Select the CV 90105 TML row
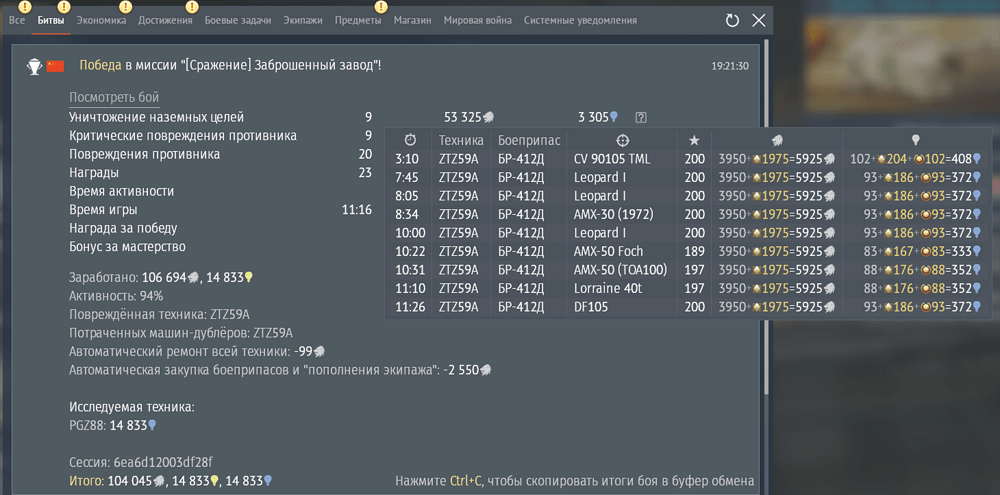This screenshot has width=1000, height=495. coord(689,159)
